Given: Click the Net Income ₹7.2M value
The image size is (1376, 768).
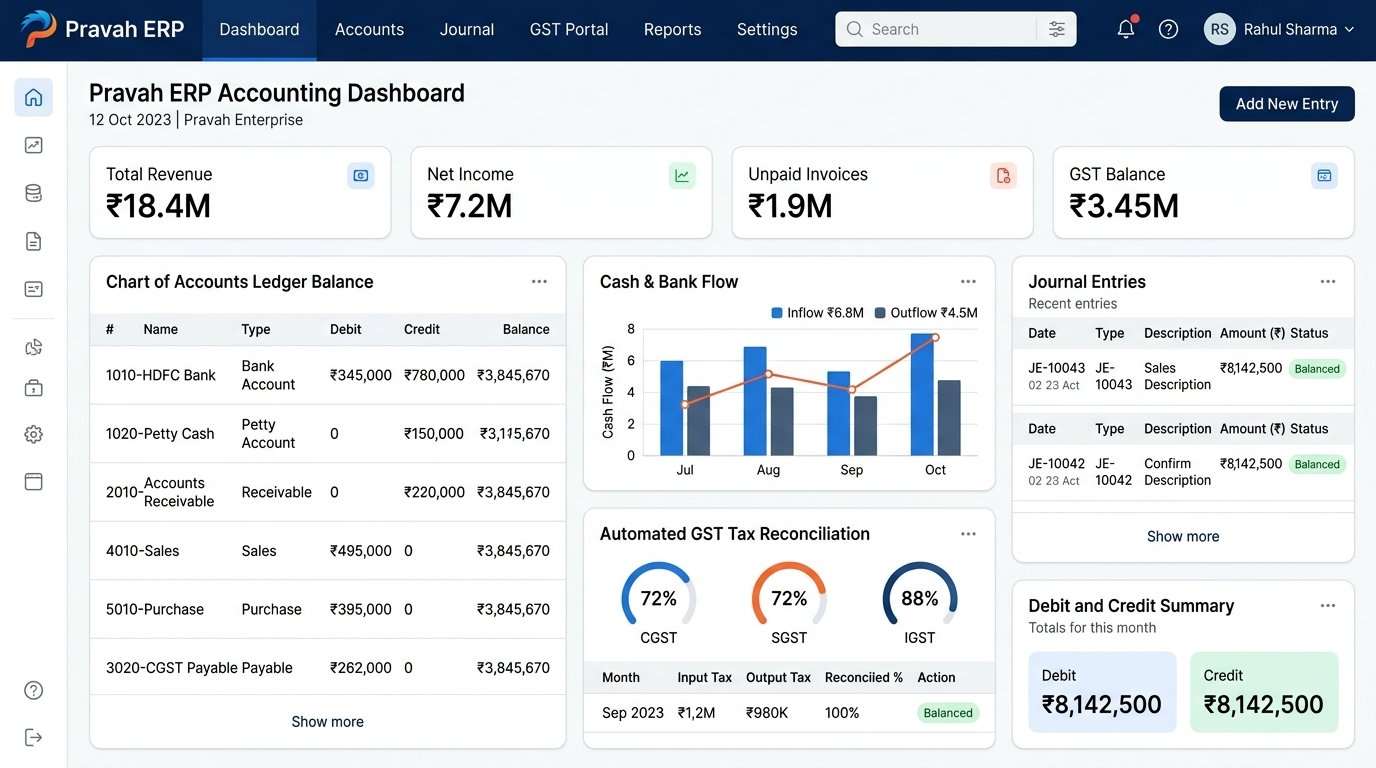Looking at the screenshot, I should [x=470, y=206].
